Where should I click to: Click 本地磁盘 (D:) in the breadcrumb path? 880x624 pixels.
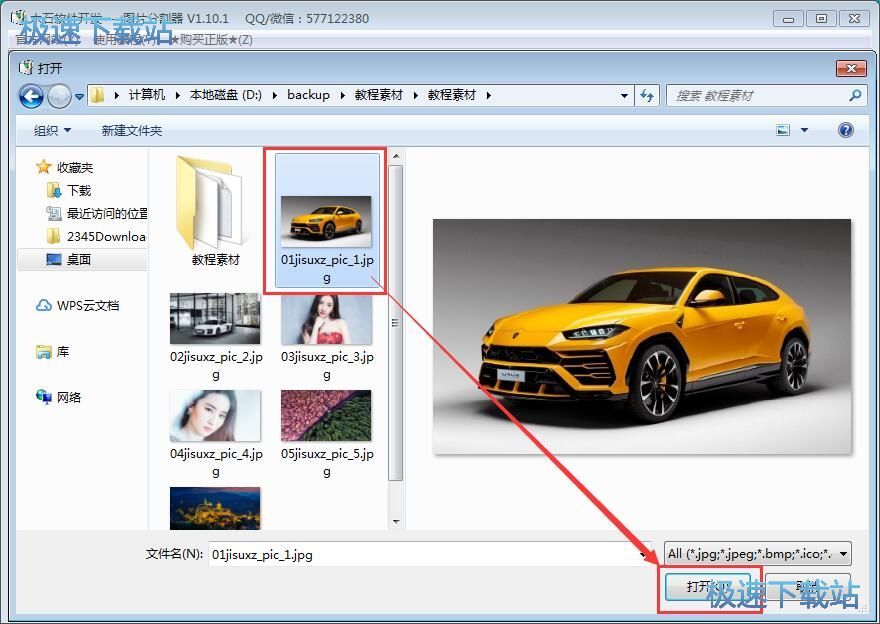pyautogui.click(x=225, y=95)
